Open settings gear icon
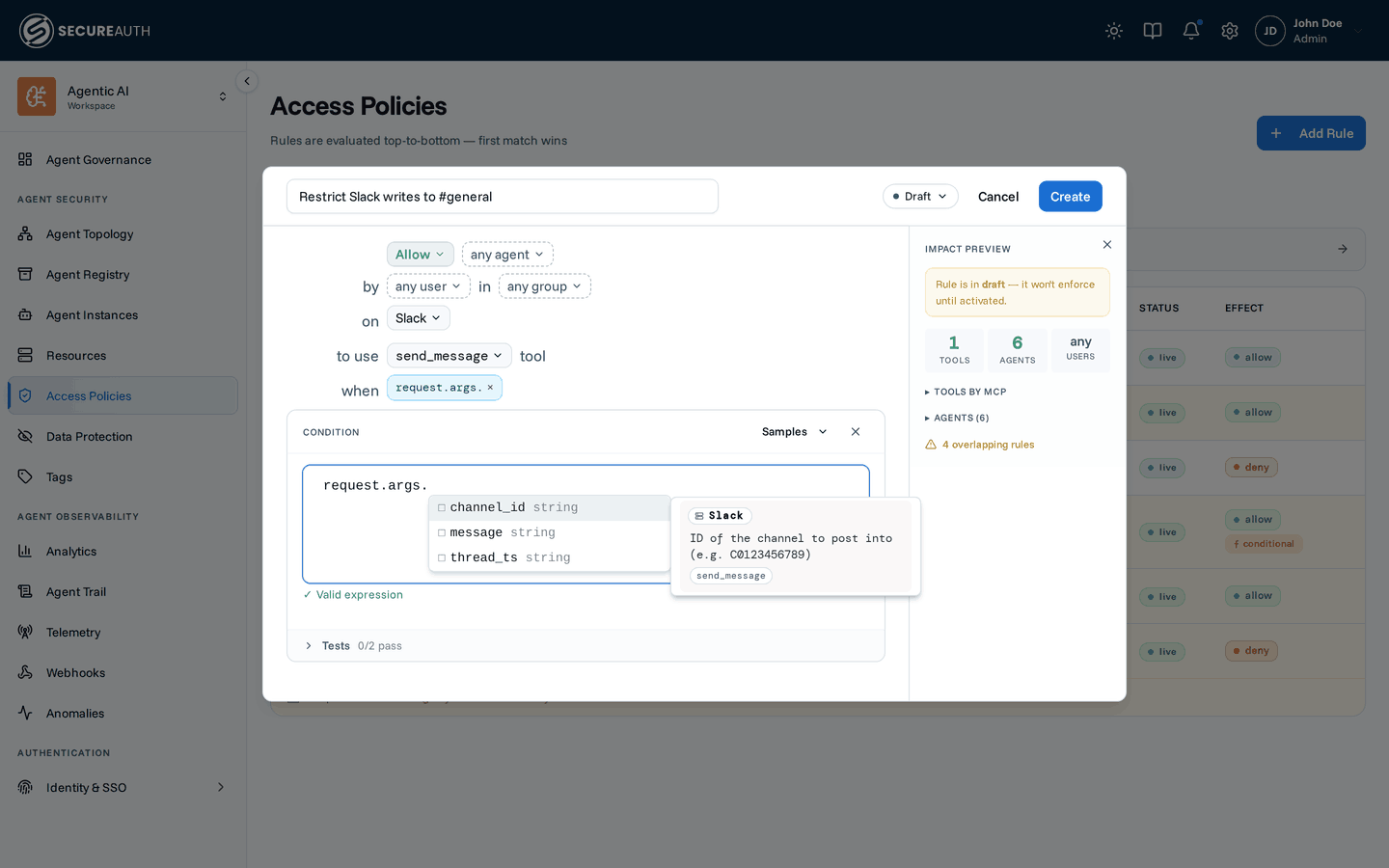 point(1230,31)
